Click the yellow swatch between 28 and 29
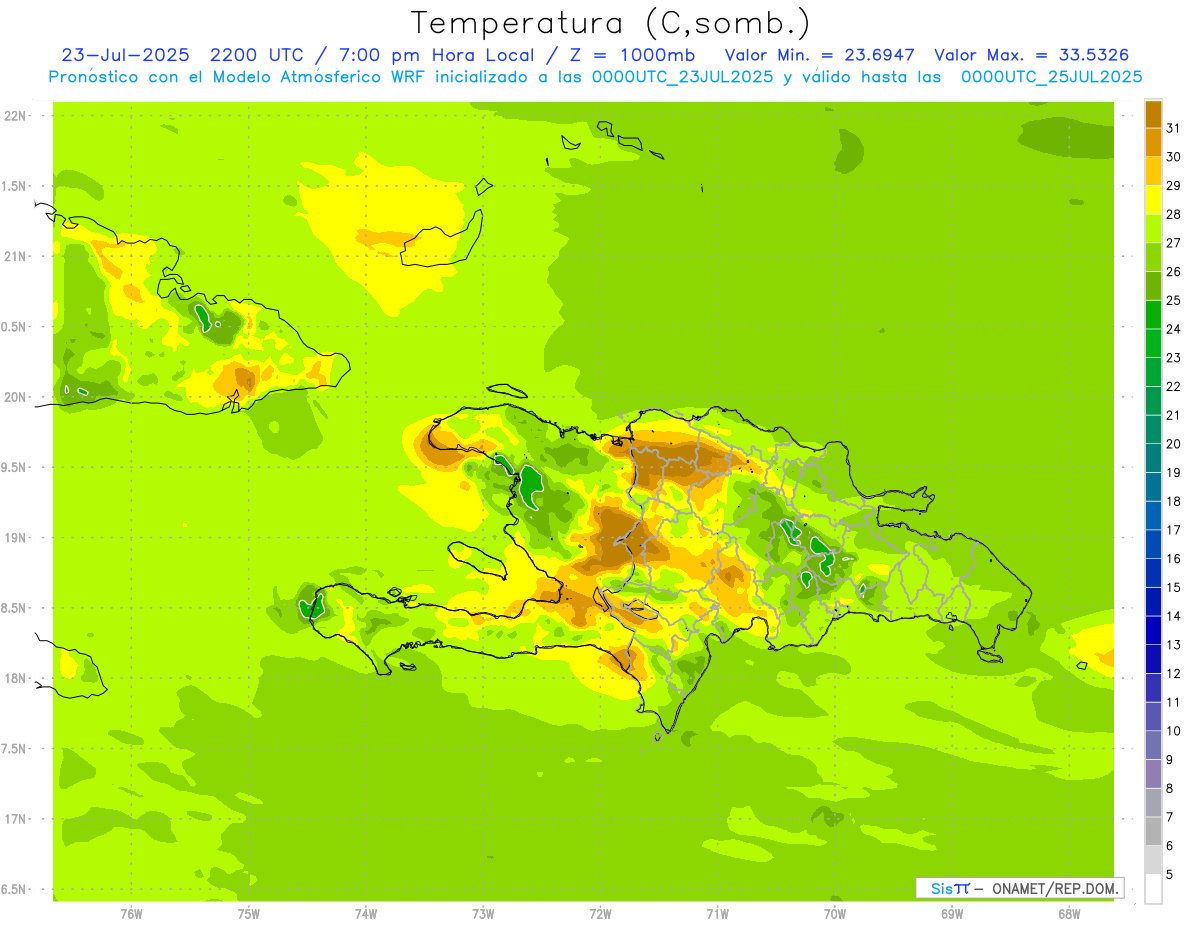Viewport: 1200px width, 927px height. tap(1153, 200)
